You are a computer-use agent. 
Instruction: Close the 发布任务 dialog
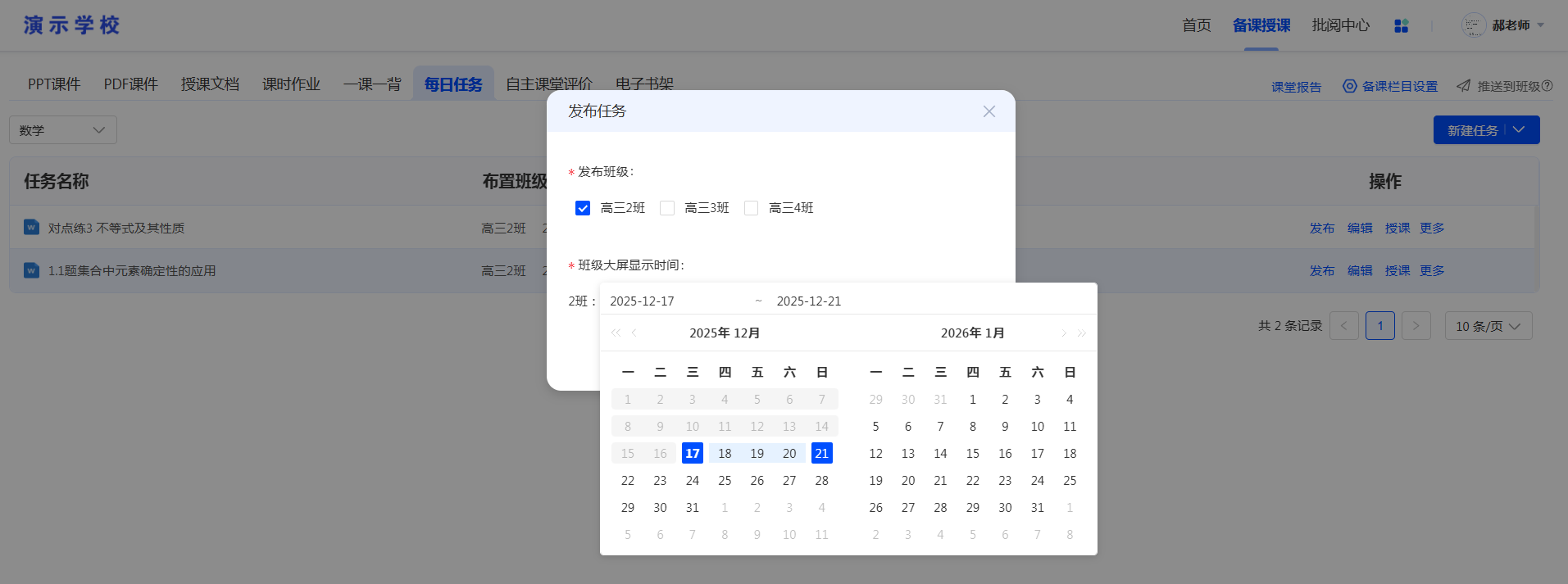click(x=989, y=111)
